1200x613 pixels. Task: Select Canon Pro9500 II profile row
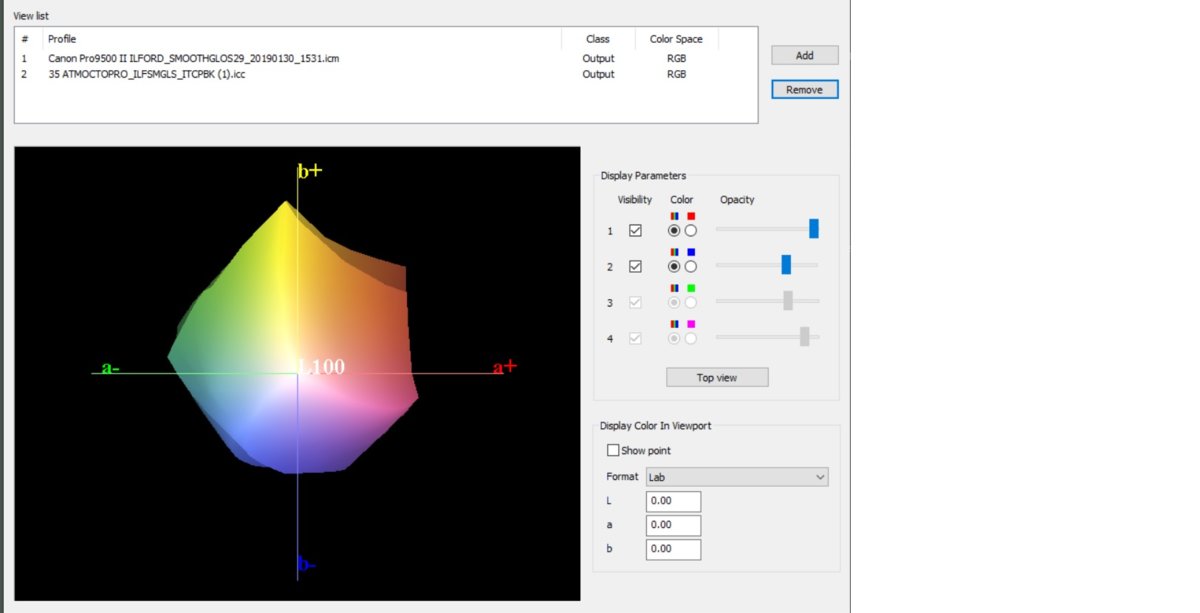tap(193, 58)
